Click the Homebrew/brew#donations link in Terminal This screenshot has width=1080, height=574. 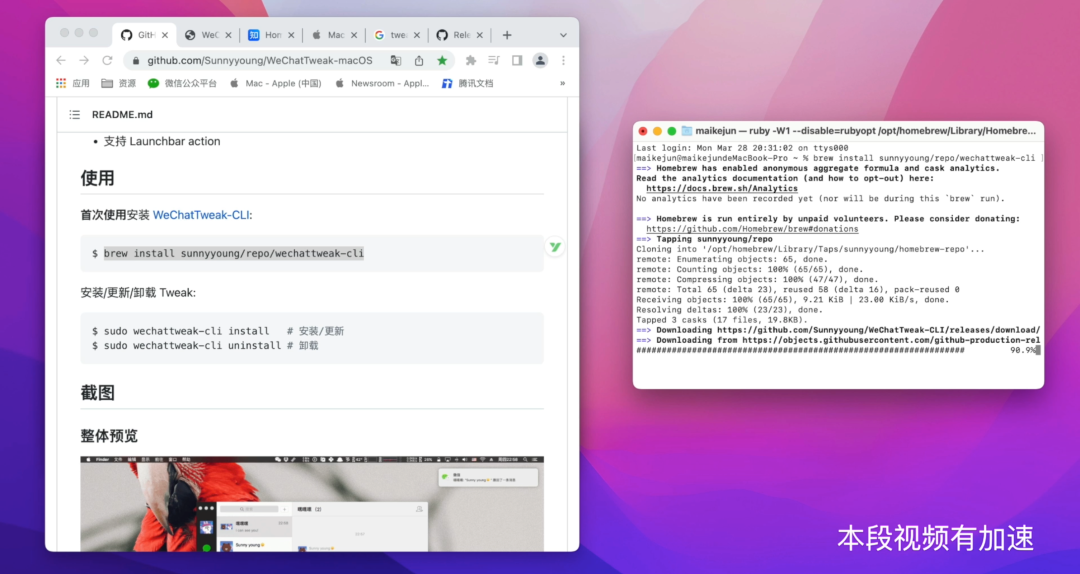(x=752, y=229)
